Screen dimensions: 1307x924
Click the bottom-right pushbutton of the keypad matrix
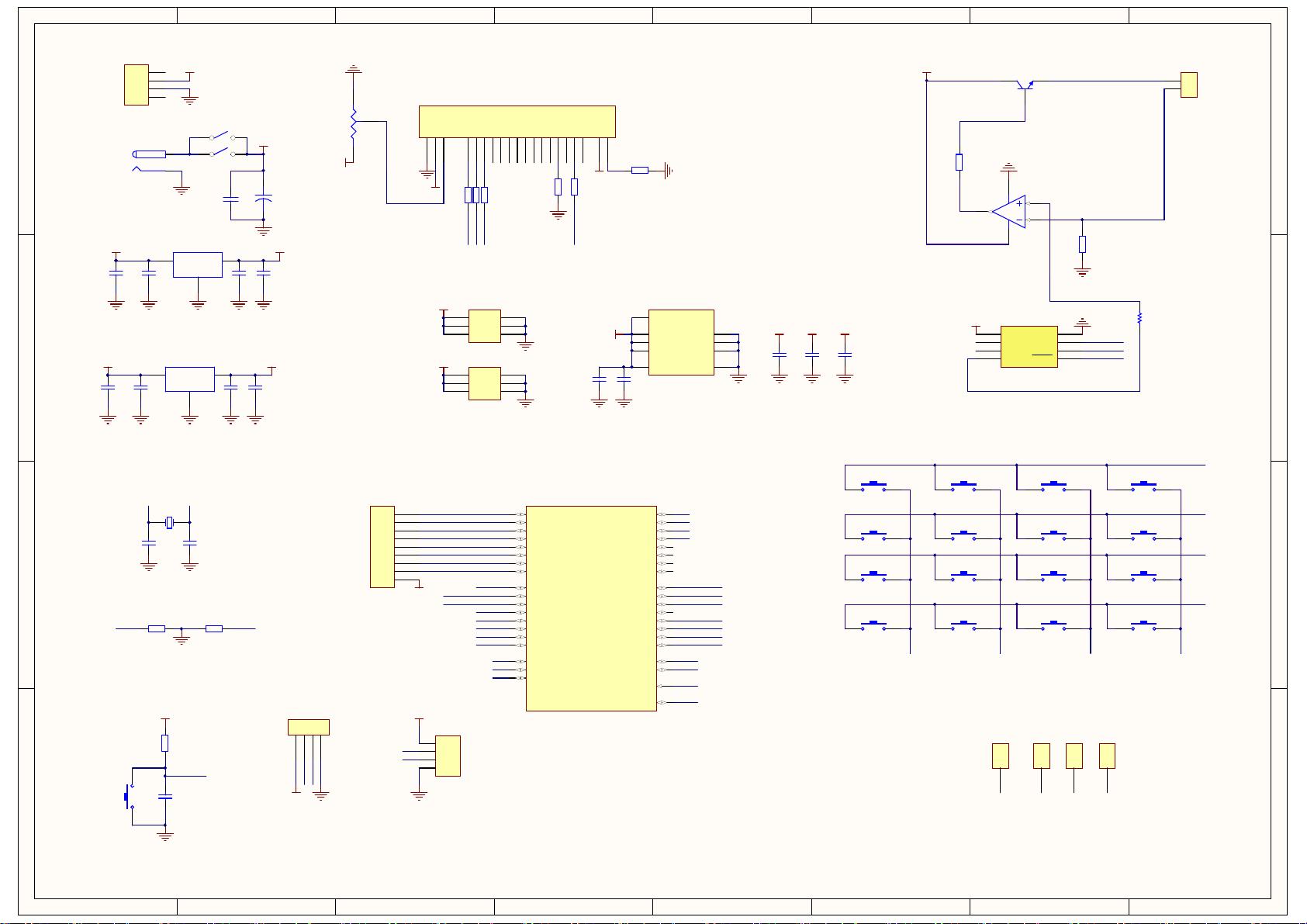click(x=1143, y=625)
